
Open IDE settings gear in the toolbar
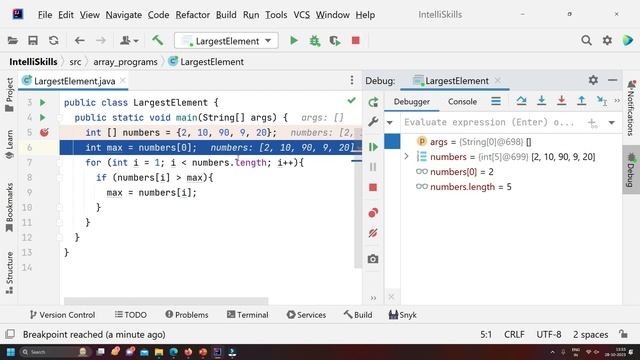(607, 40)
